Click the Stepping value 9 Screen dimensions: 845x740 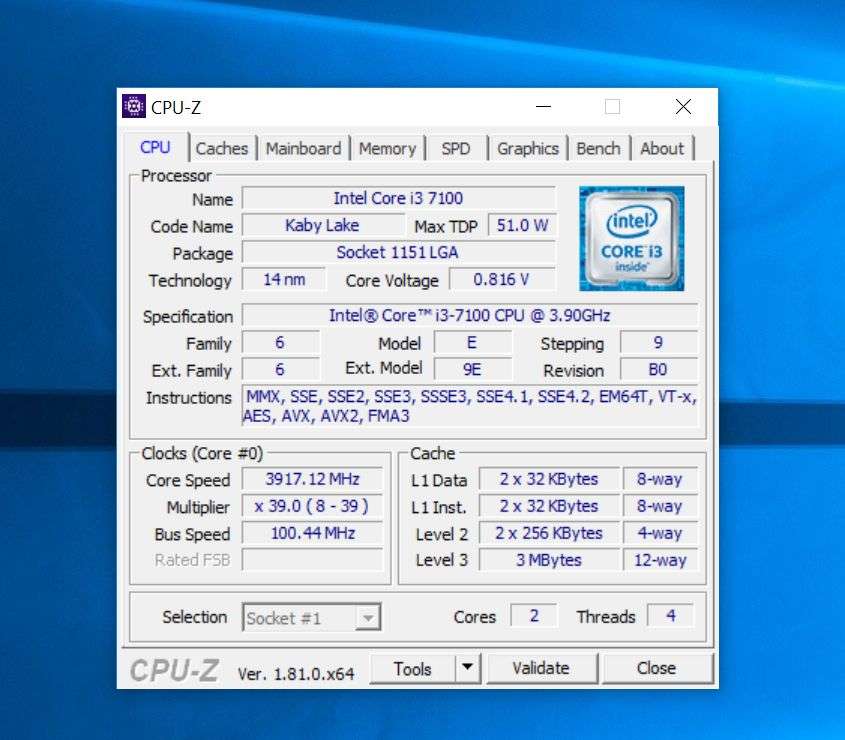pyautogui.click(x=659, y=343)
